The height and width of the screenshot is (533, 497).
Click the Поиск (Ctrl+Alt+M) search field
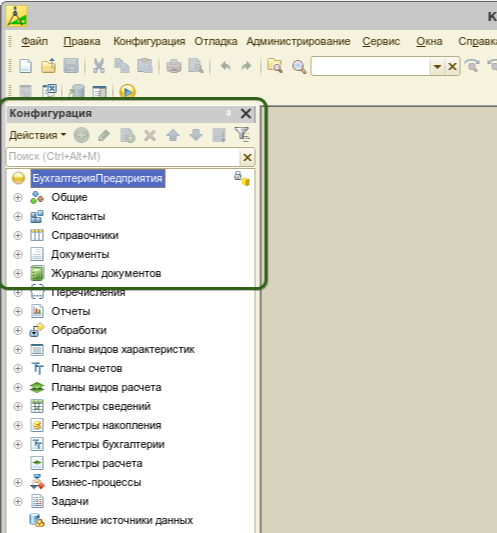(x=123, y=157)
